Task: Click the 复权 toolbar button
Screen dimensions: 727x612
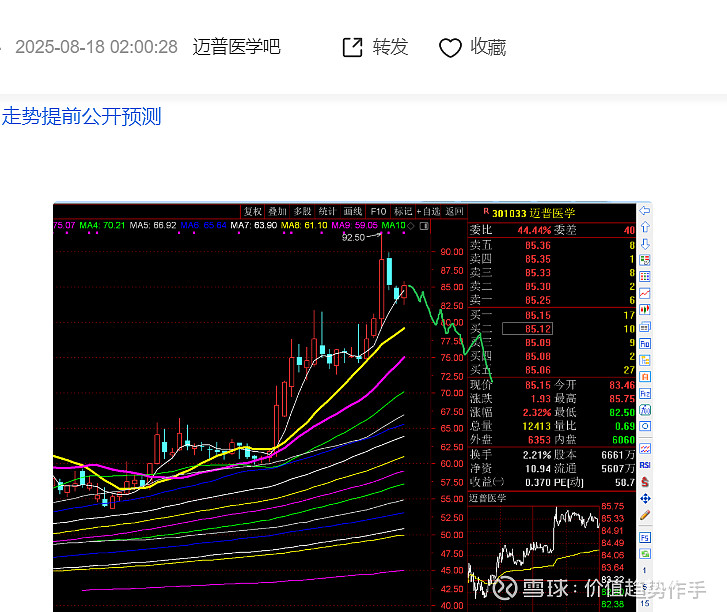Action: [x=253, y=211]
